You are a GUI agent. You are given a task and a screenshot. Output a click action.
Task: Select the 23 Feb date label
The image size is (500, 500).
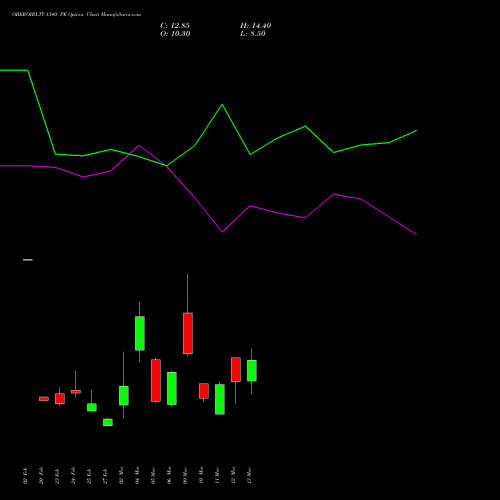[57, 476]
